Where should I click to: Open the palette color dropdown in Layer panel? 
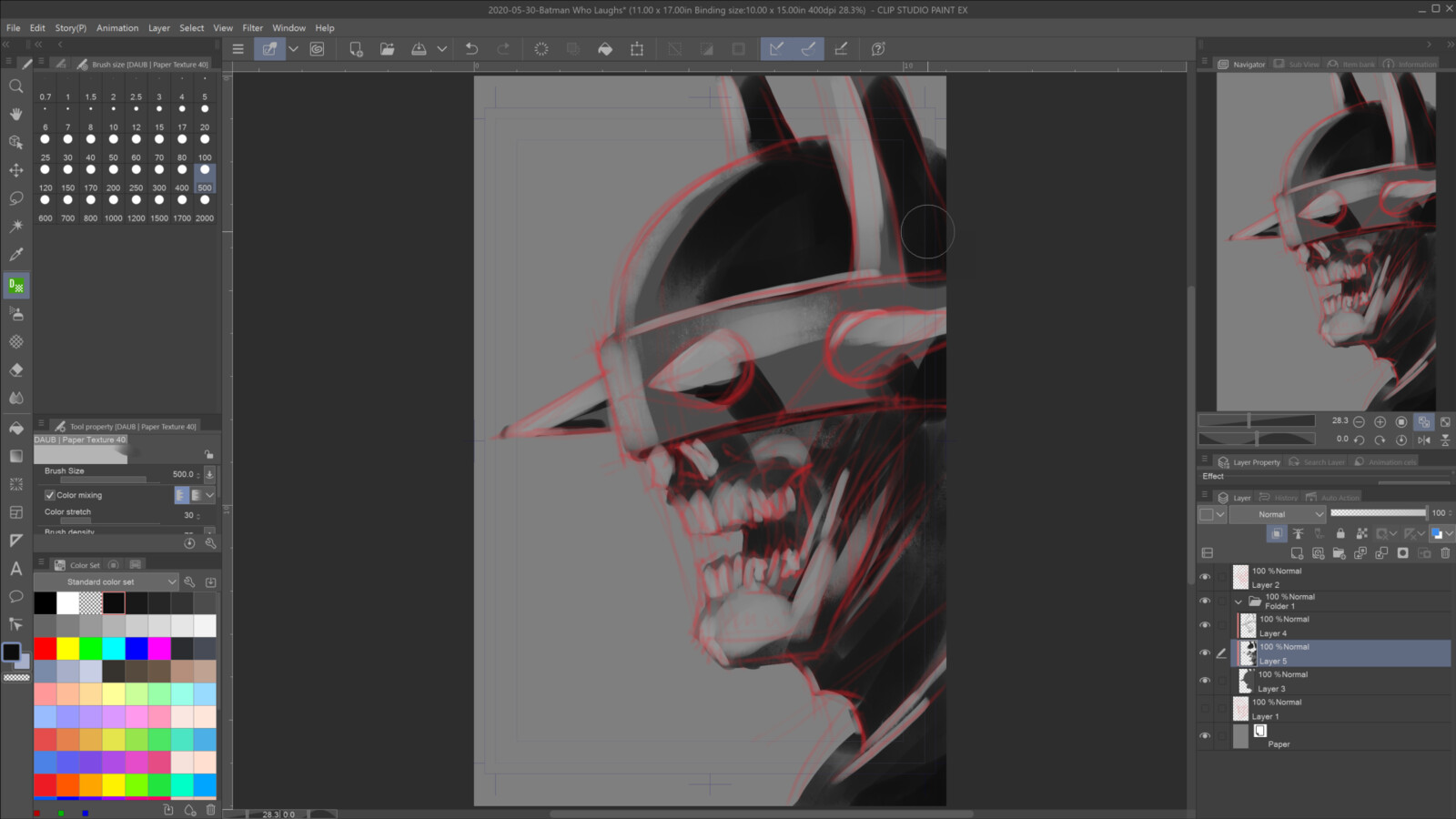[1220, 514]
